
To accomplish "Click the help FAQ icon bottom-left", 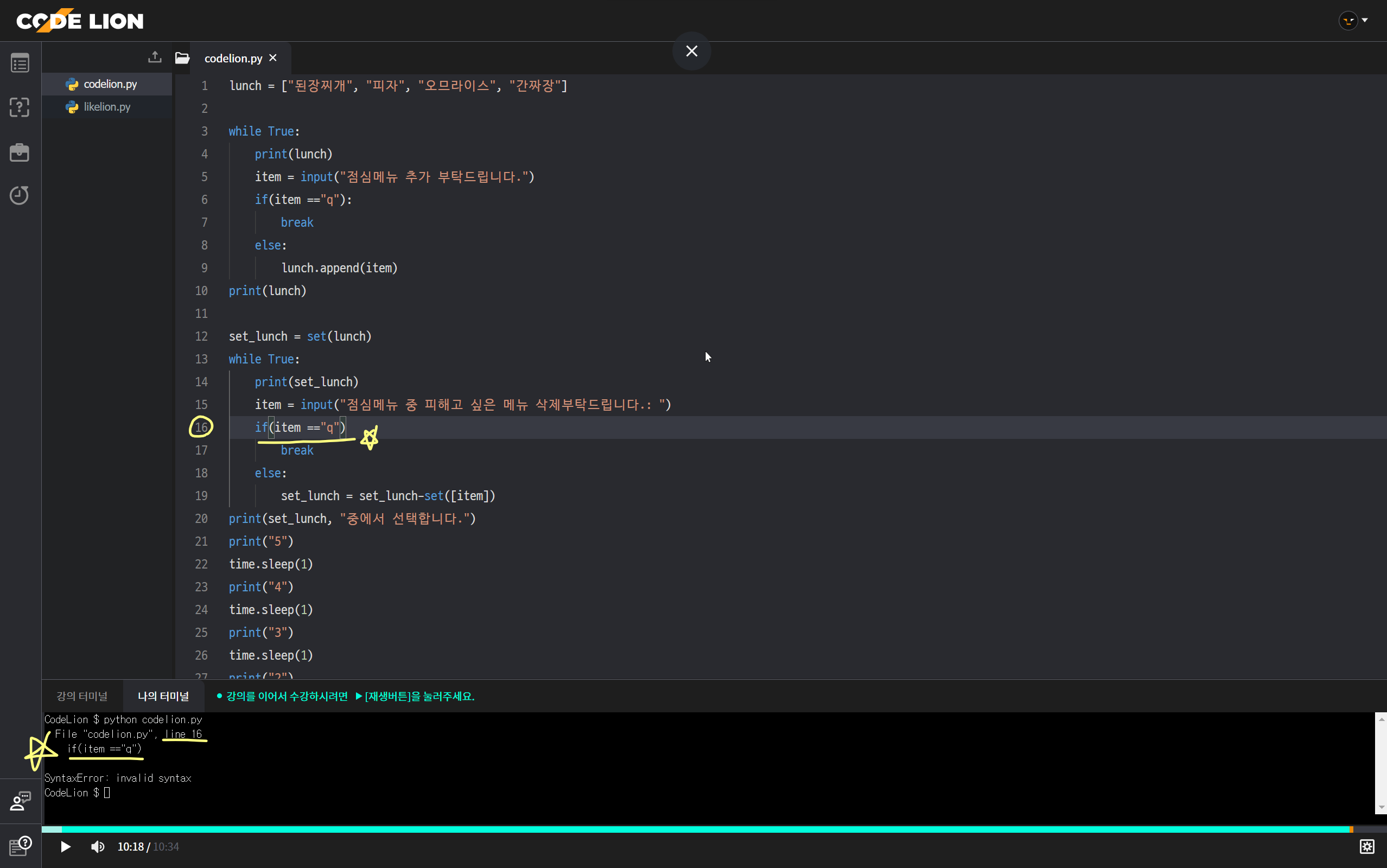I will [x=20, y=846].
